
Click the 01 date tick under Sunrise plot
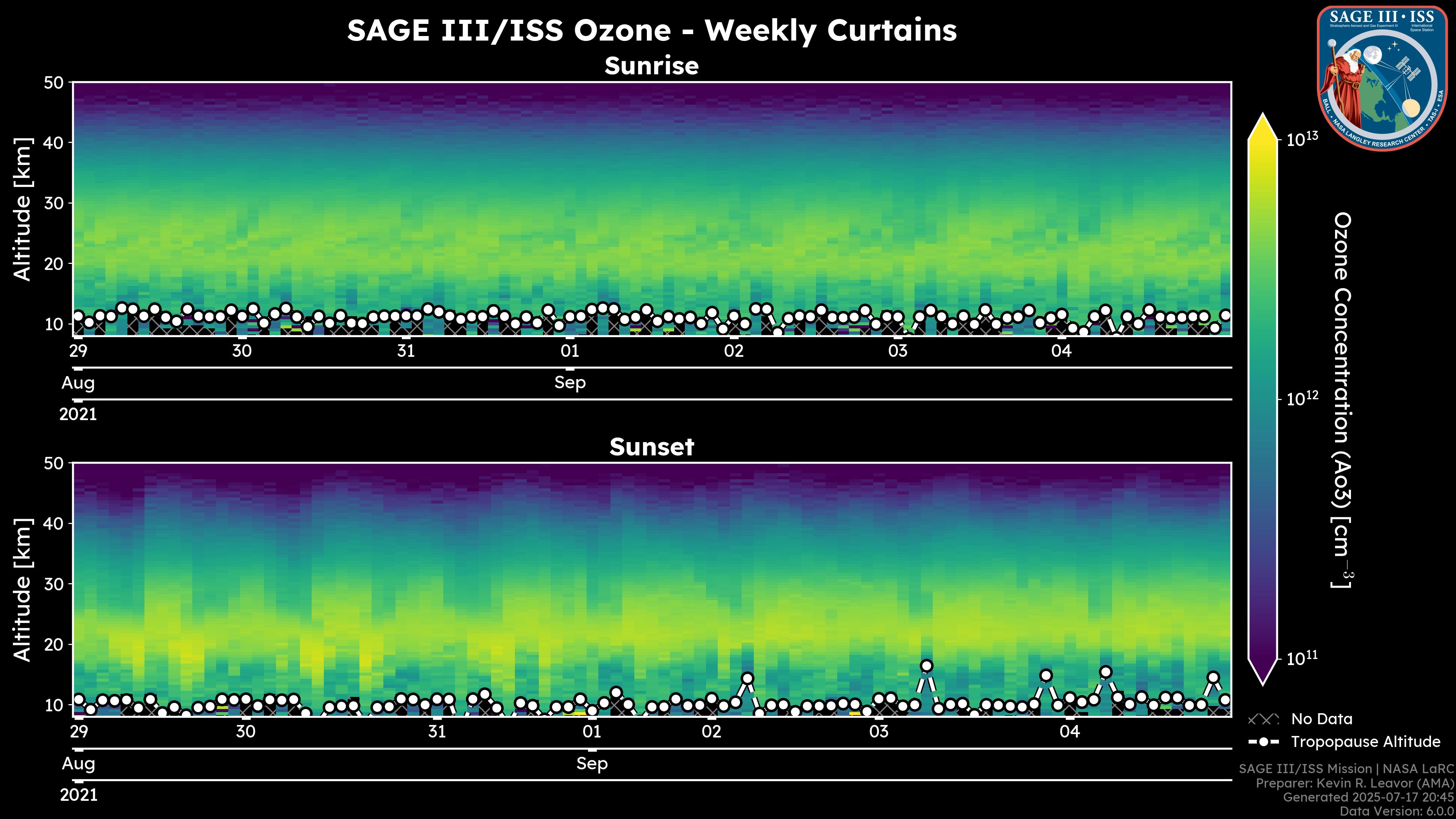point(570,351)
